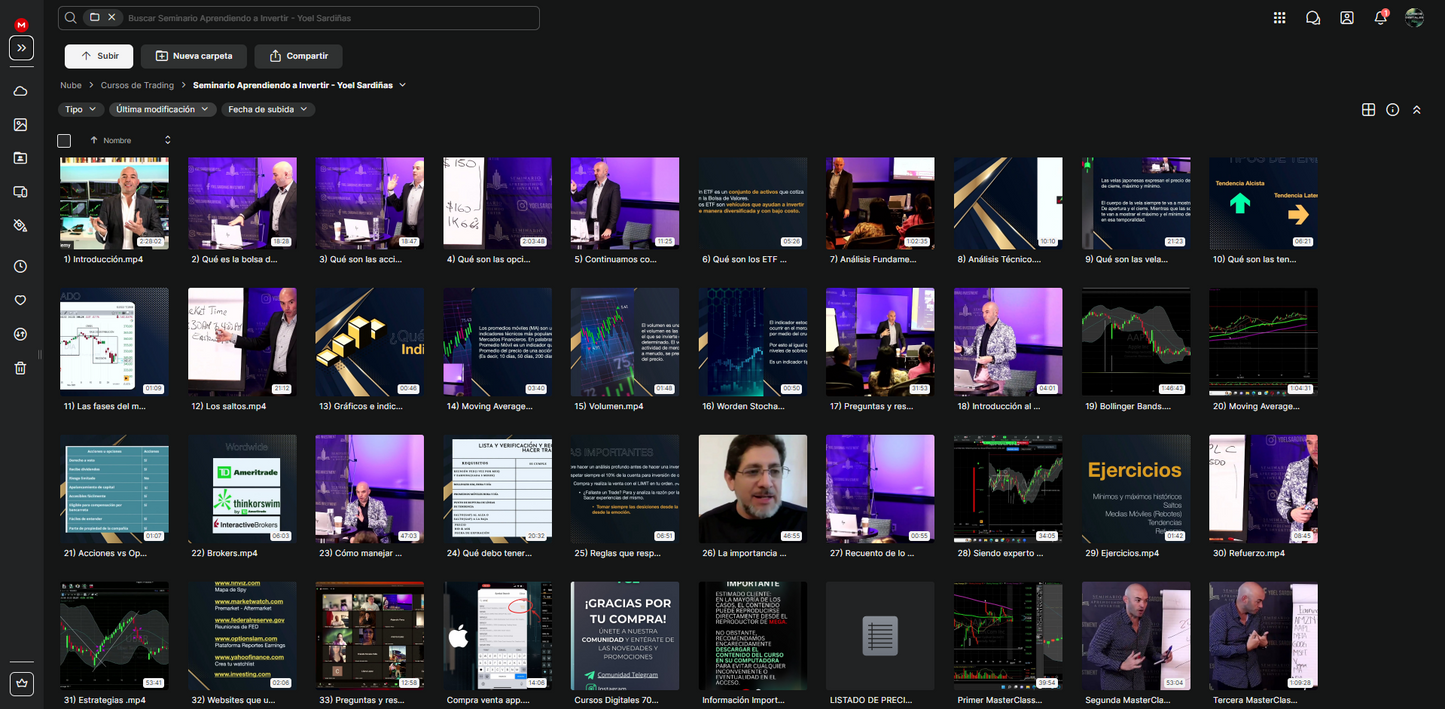Screen dimensions: 1445x709
Task: Go to Cursos de Trading breadcrumb
Action: click(x=137, y=86)
